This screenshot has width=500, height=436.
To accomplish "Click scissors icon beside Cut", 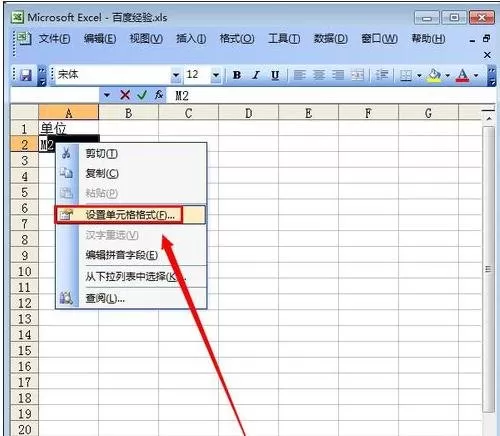I will click(66, 153).
